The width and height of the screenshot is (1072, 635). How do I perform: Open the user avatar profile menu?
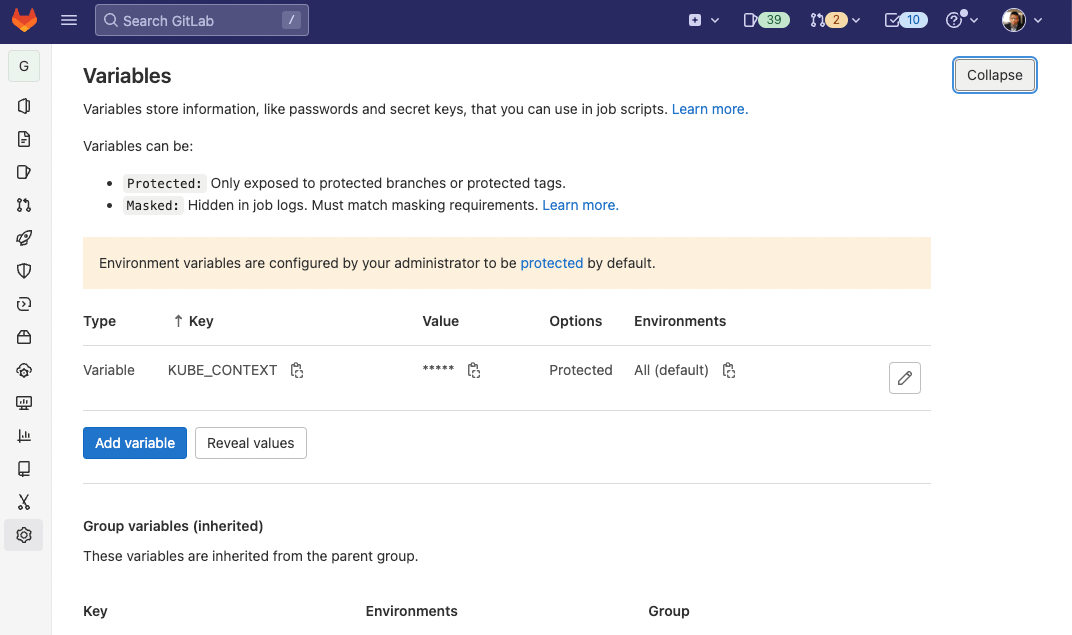pos(1022,20)
